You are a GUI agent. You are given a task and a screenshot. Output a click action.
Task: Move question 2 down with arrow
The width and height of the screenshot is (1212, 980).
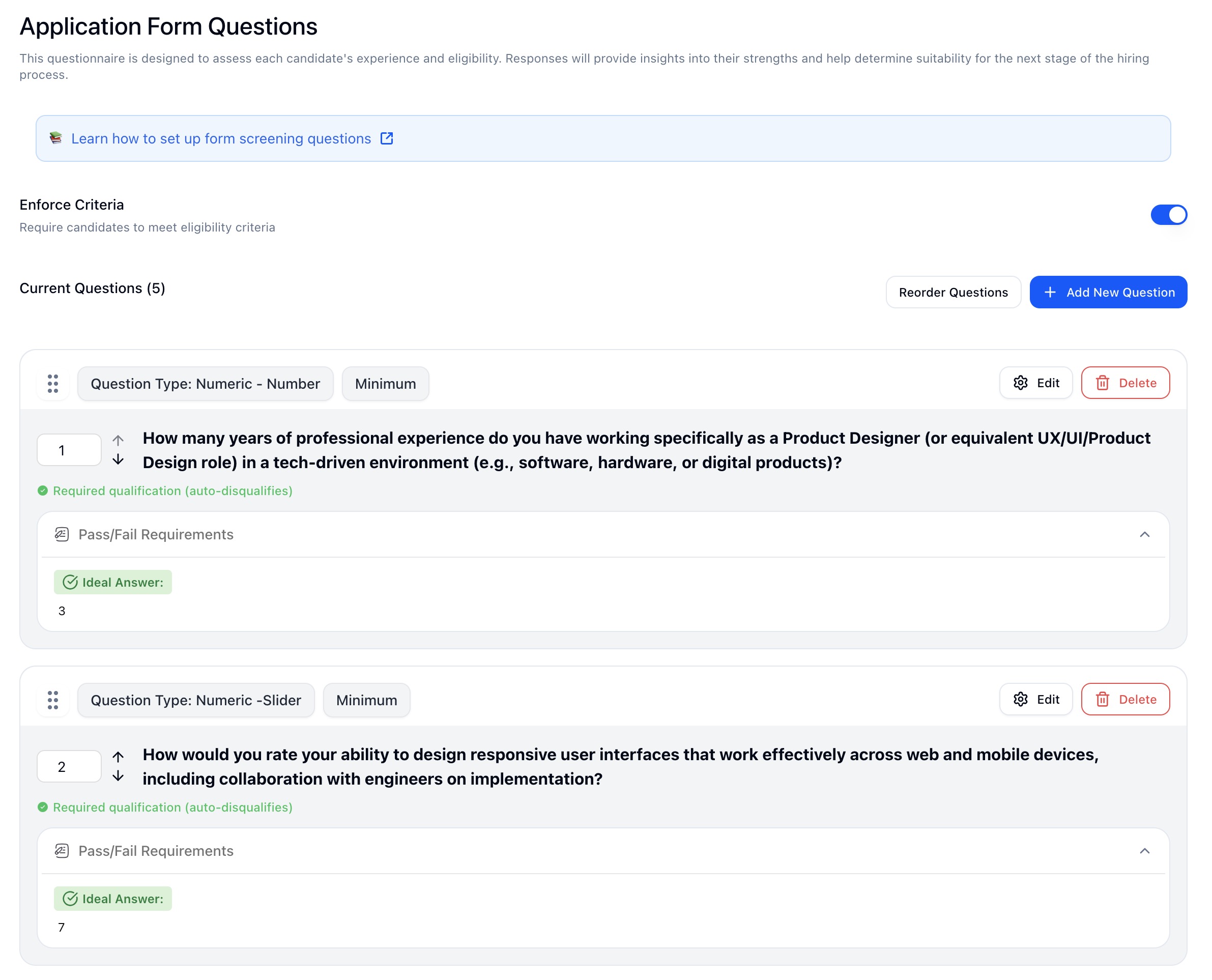click(x=118, y=777)
